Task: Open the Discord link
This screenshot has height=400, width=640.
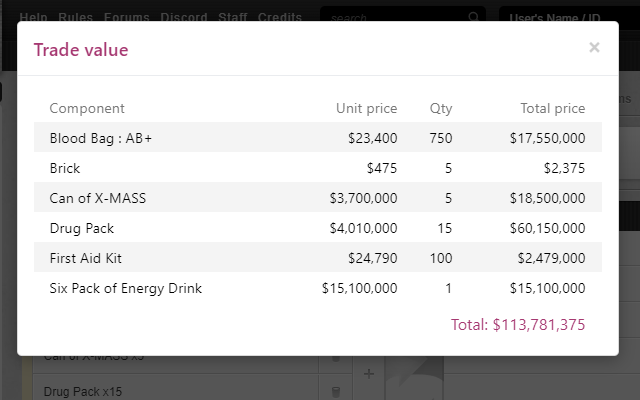Action: (182, 18)
